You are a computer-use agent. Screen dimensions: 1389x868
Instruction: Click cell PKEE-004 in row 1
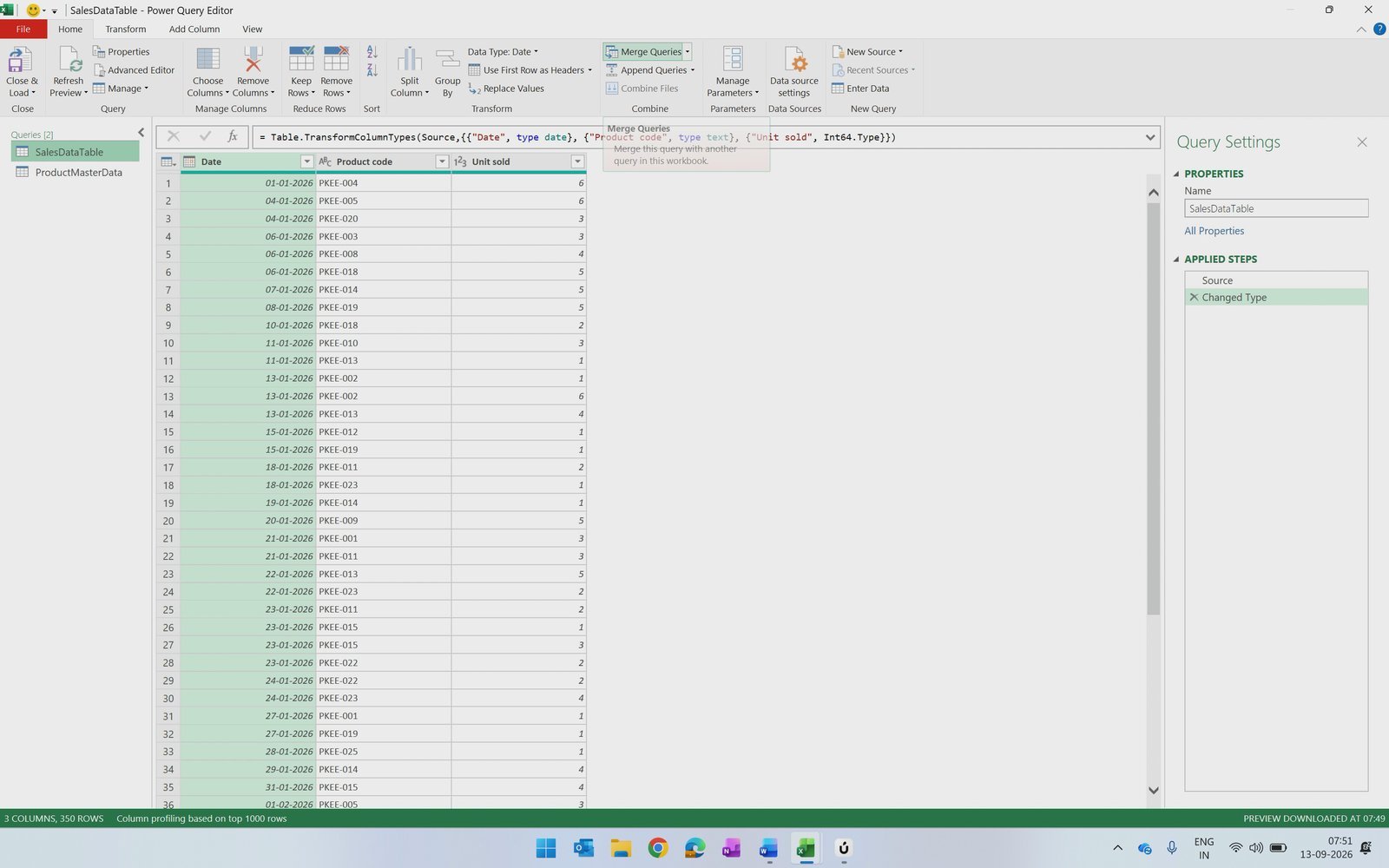[x=384, y=183]
